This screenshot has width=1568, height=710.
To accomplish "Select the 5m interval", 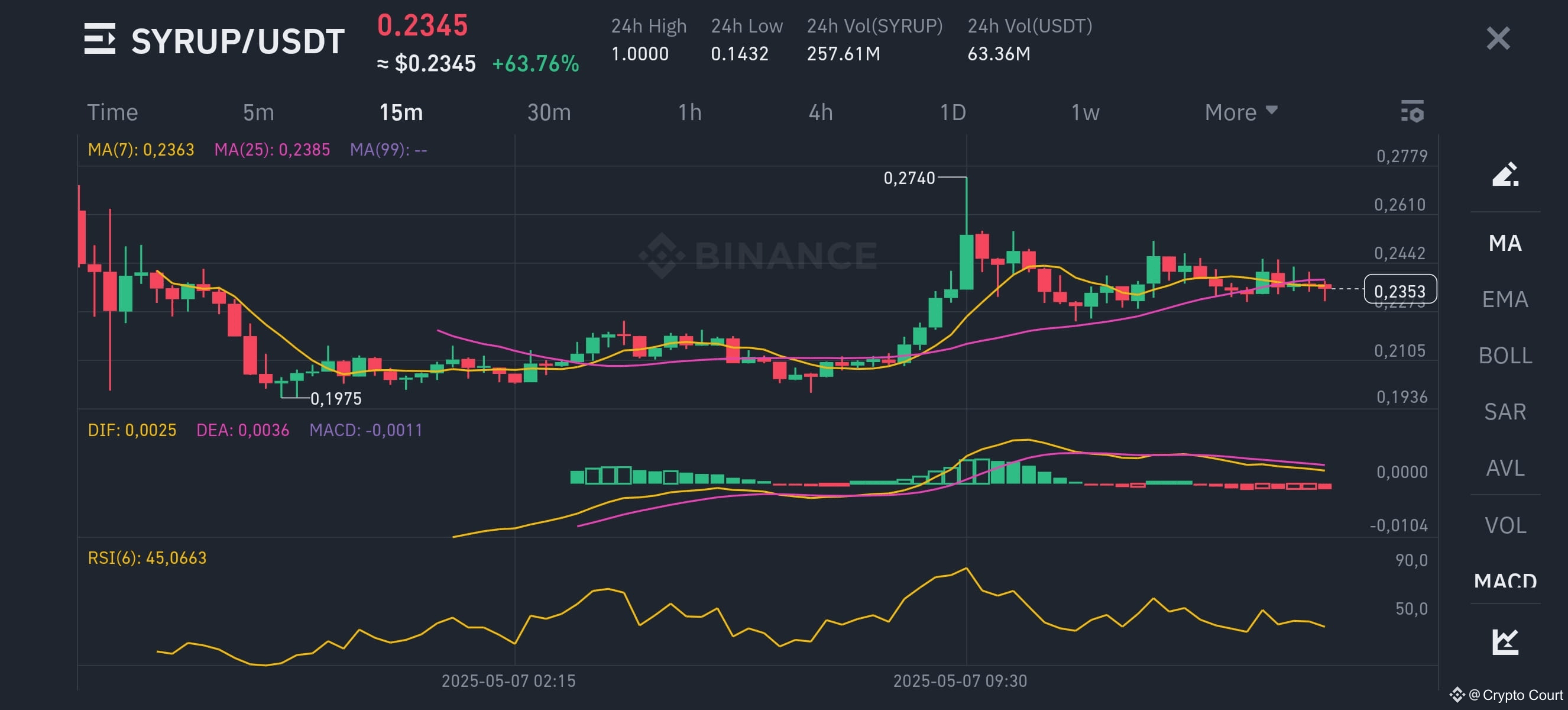I will pos(258,112).
